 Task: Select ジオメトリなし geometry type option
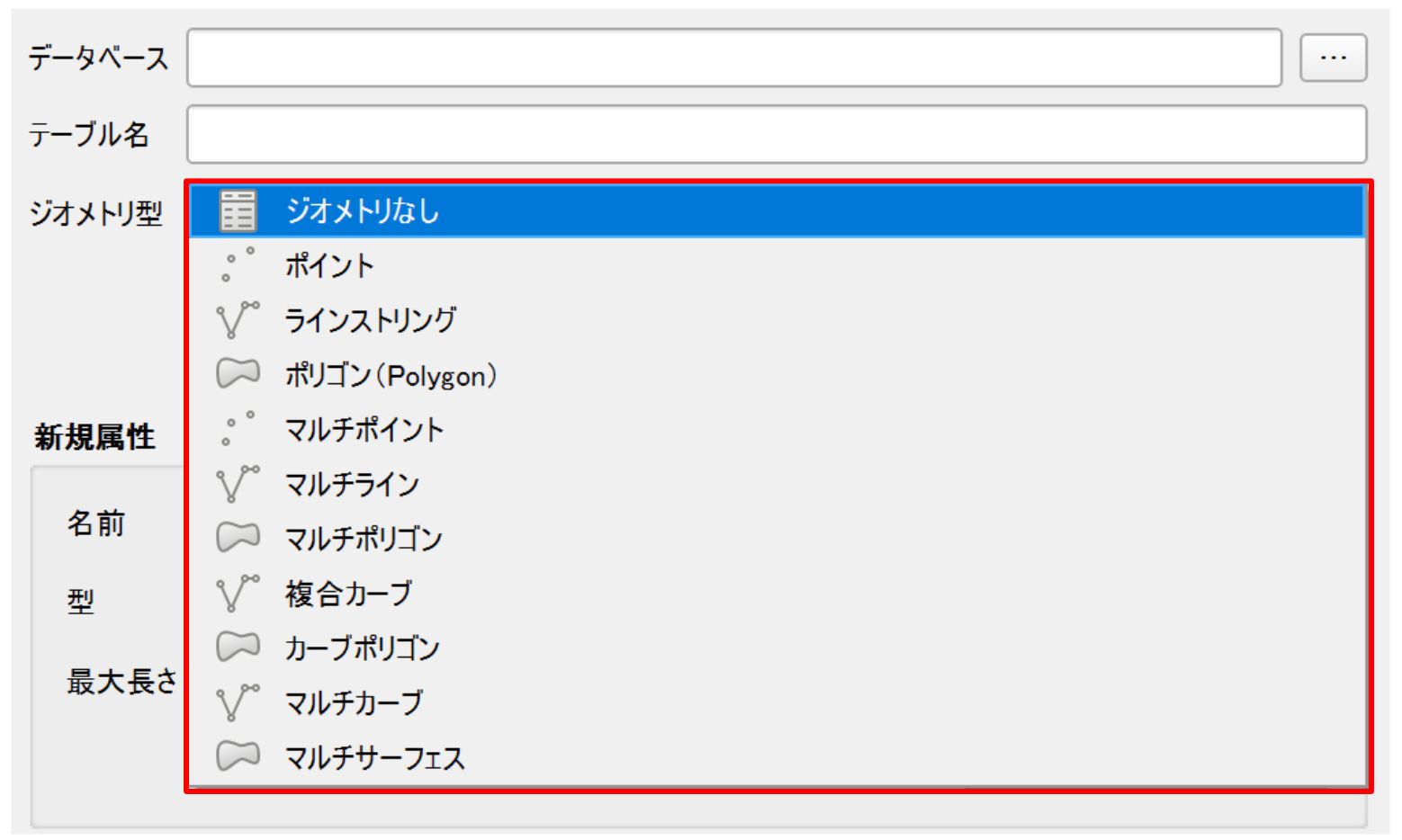[x=777, y=211]
